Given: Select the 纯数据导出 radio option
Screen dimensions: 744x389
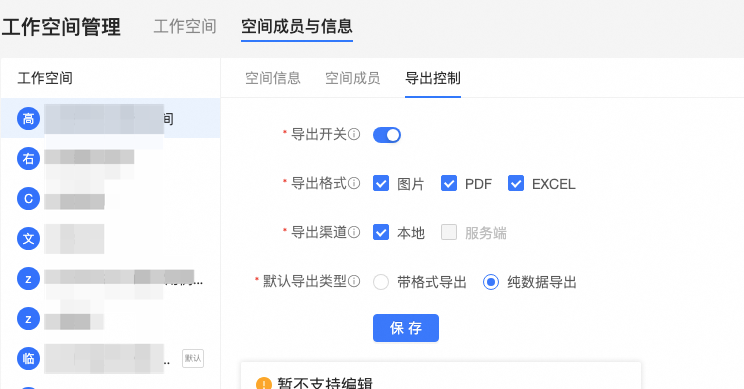Looking at the screenshot, I should 491,282.
